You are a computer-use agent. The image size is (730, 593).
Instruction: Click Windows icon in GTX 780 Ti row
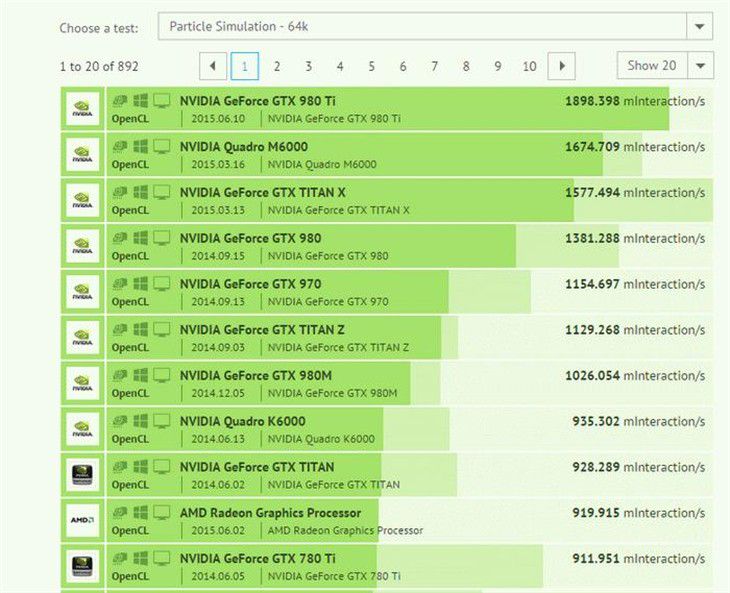coord(140,558)
